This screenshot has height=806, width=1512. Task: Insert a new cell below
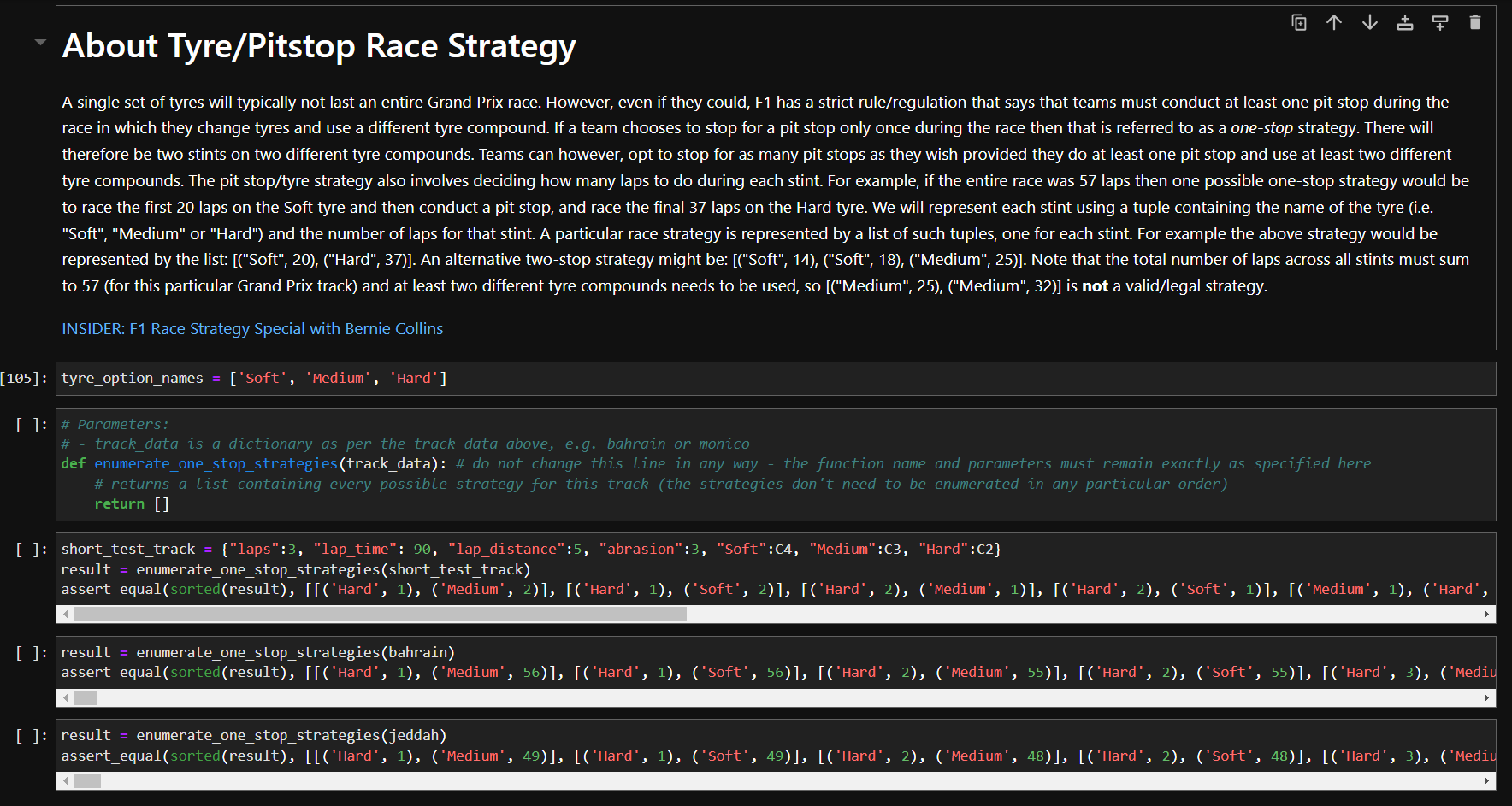pyautogui.click(x=1439, y=23)
